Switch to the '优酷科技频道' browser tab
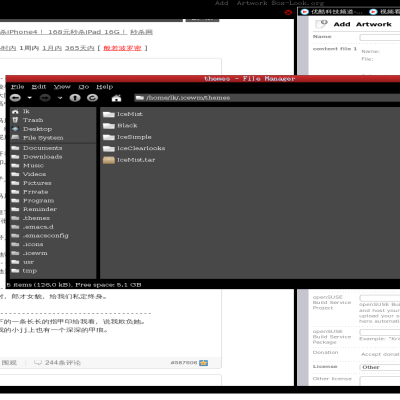 (331, 12)
